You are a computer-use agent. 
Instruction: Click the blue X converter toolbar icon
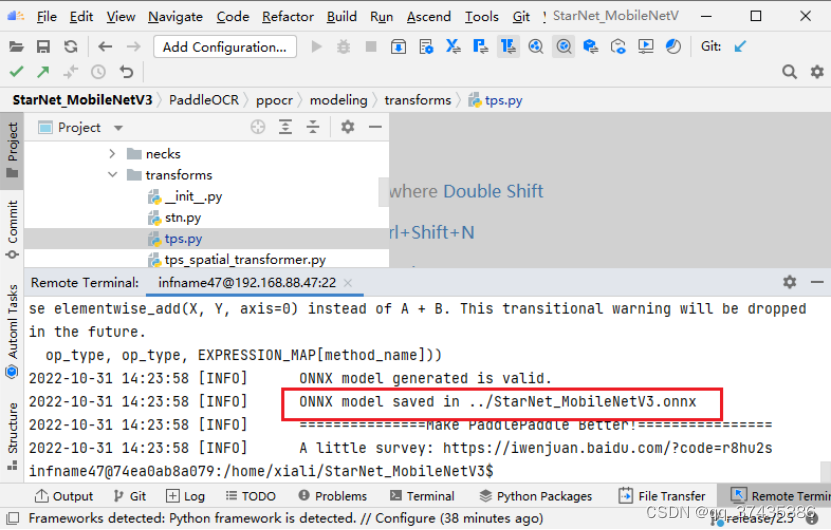(453, 47)
